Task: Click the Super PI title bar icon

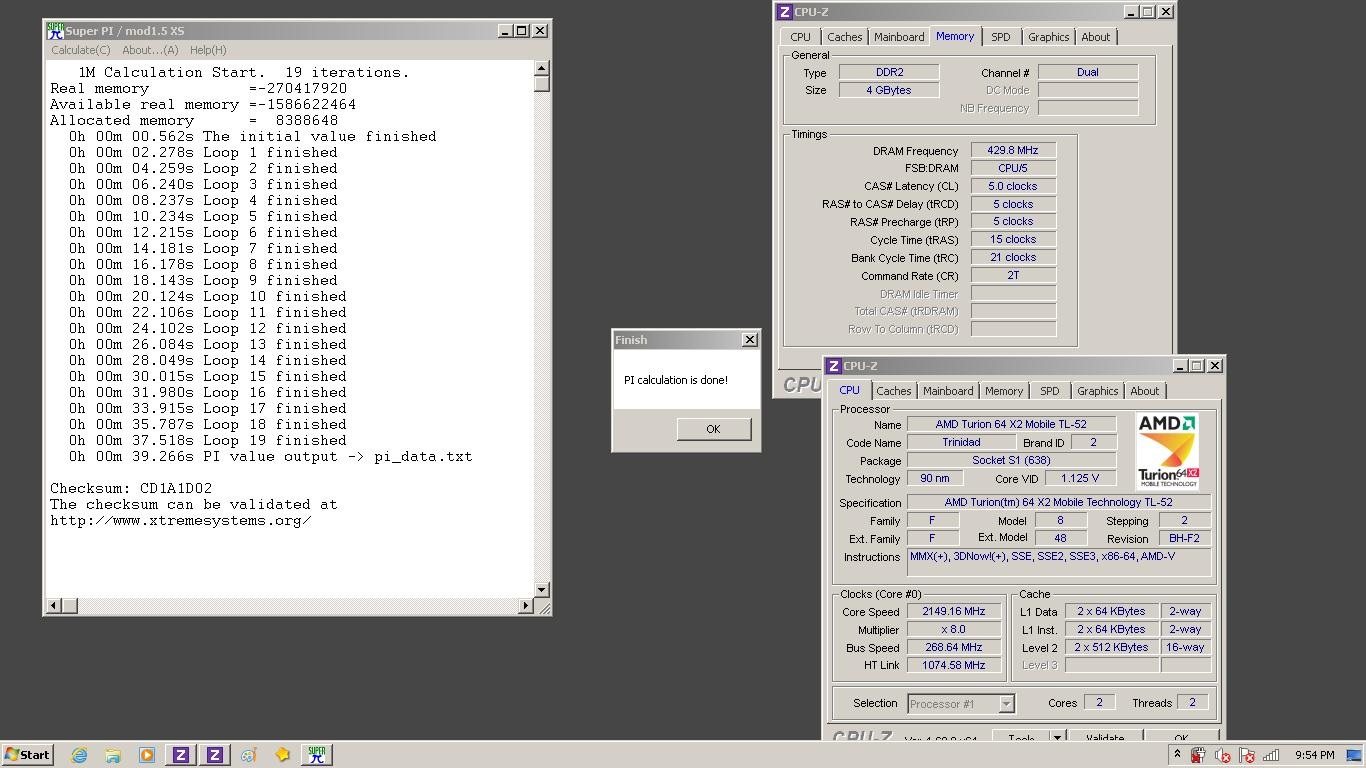Action: [x=56, y=31]
